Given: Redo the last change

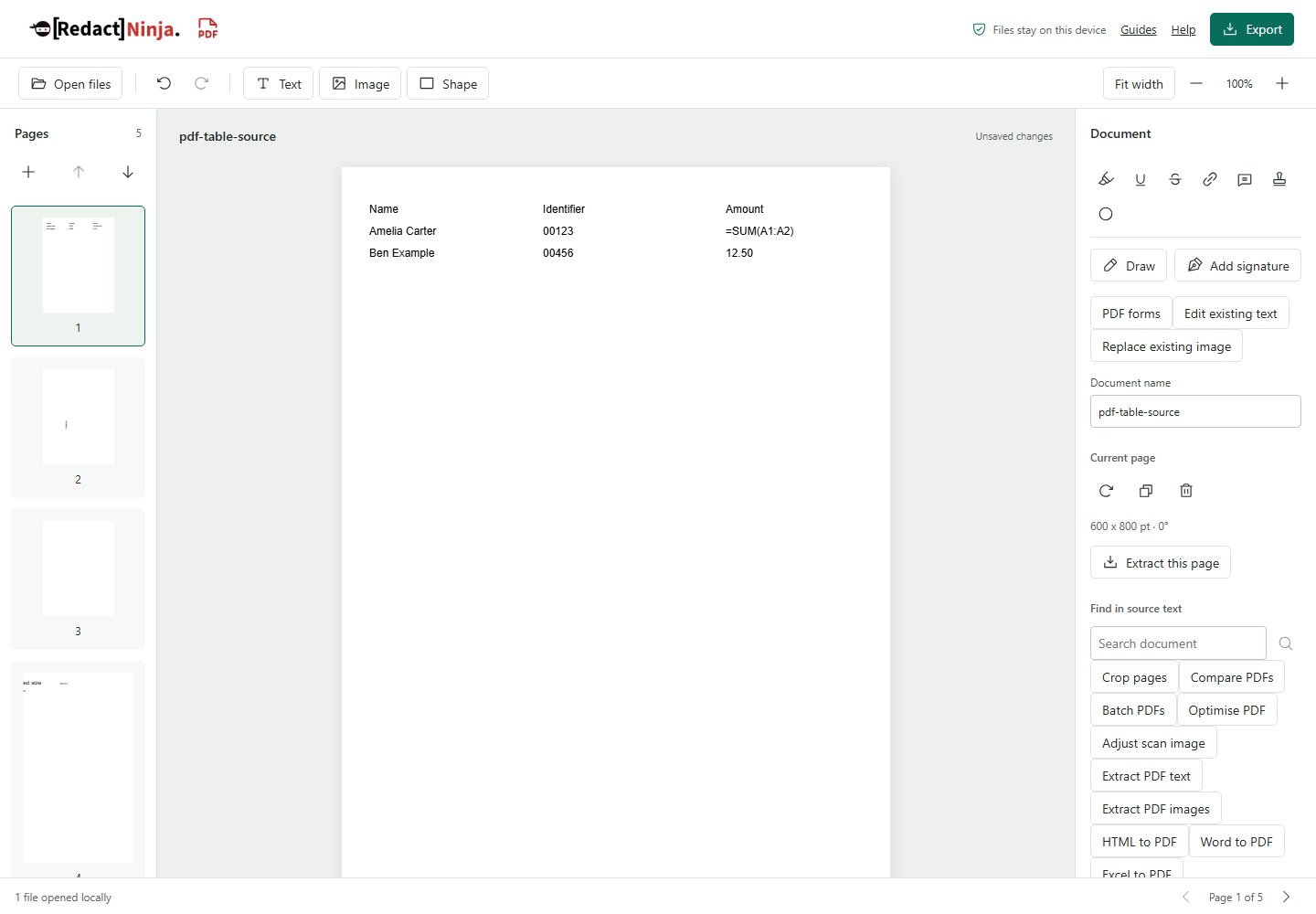Looking at the screenshot, I should 202,83.
